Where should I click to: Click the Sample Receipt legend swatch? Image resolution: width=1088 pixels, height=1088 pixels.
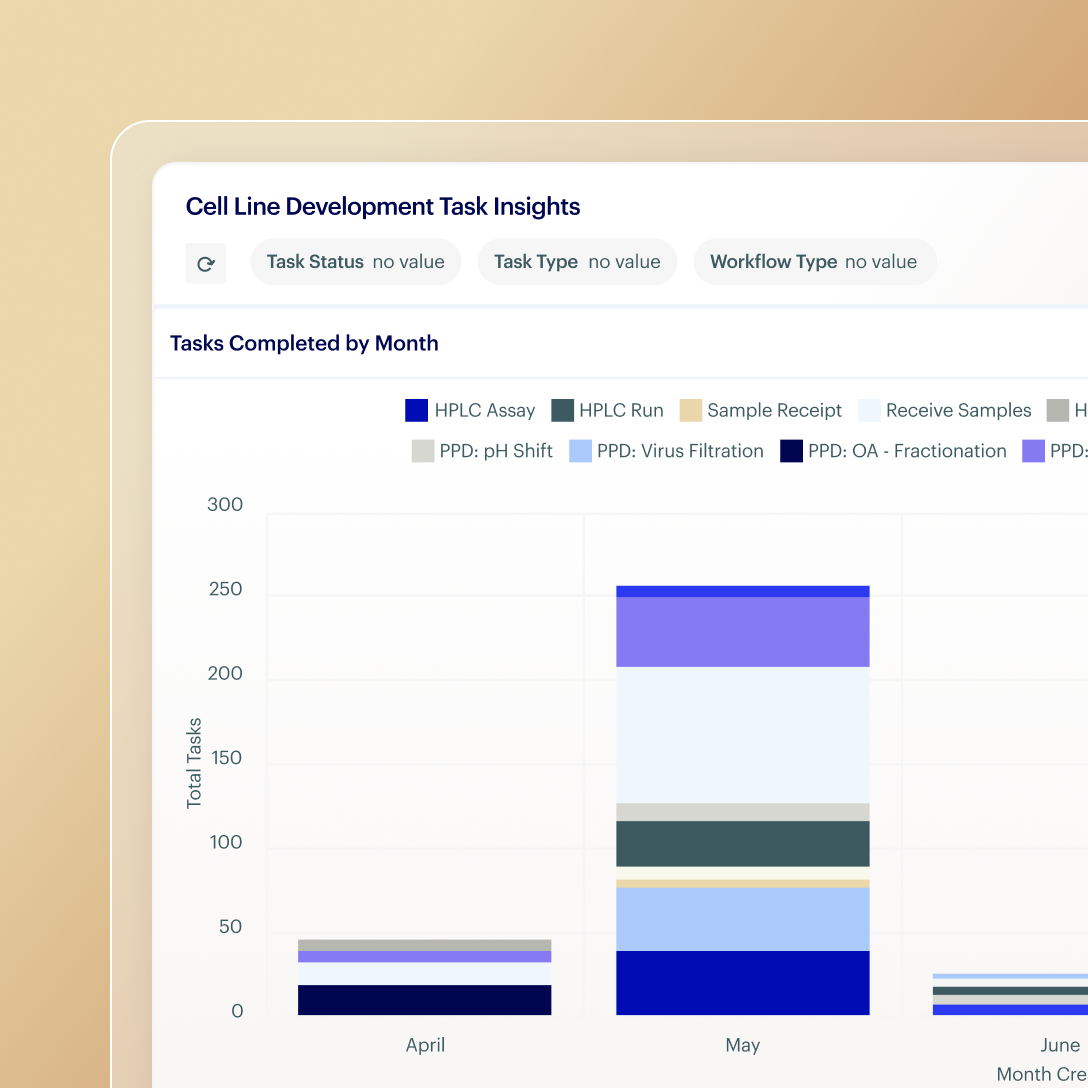[689, 410]
